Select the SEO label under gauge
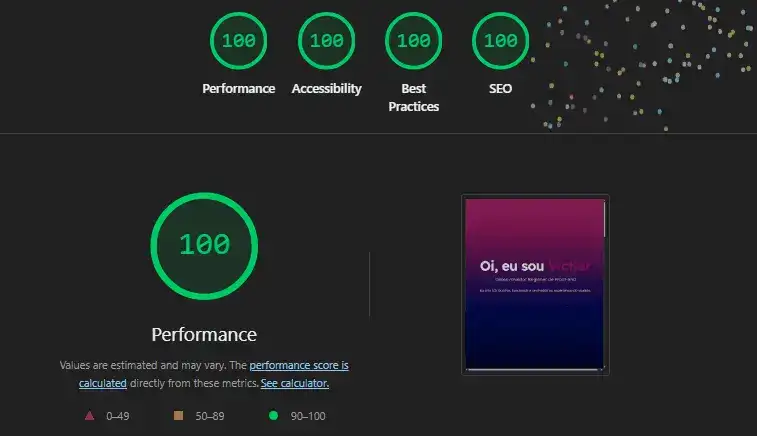 [x=501, y=88]
